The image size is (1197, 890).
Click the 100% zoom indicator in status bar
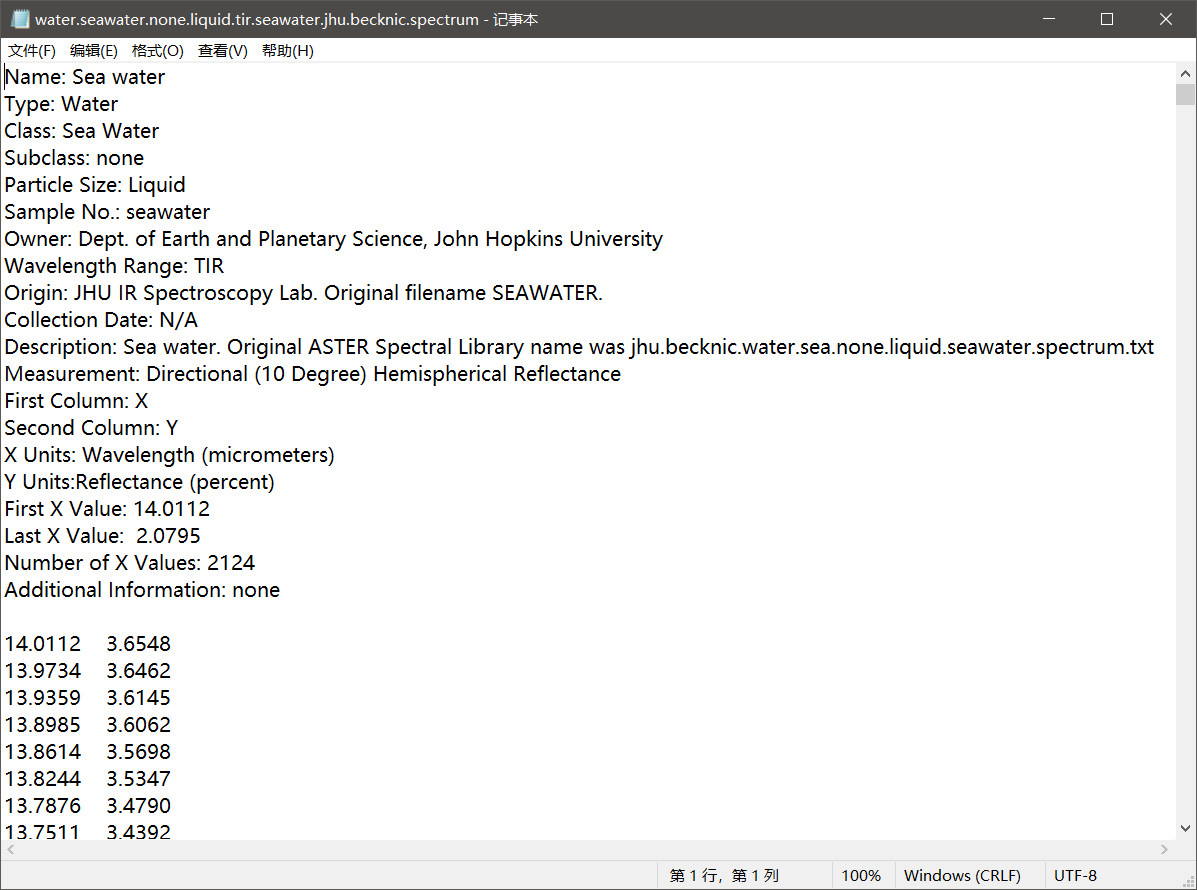tap(860, 875)
